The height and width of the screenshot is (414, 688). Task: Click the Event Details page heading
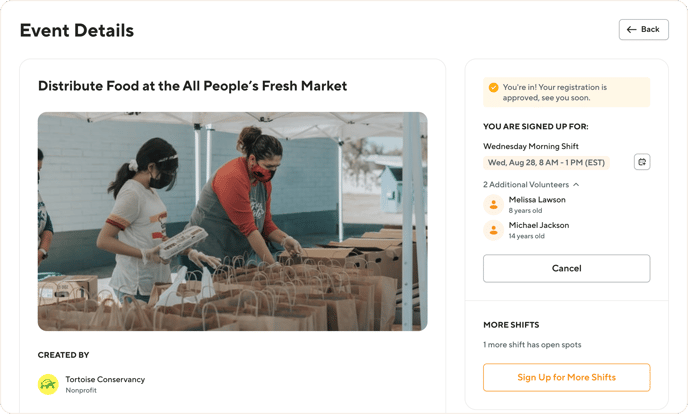[77, 31]
